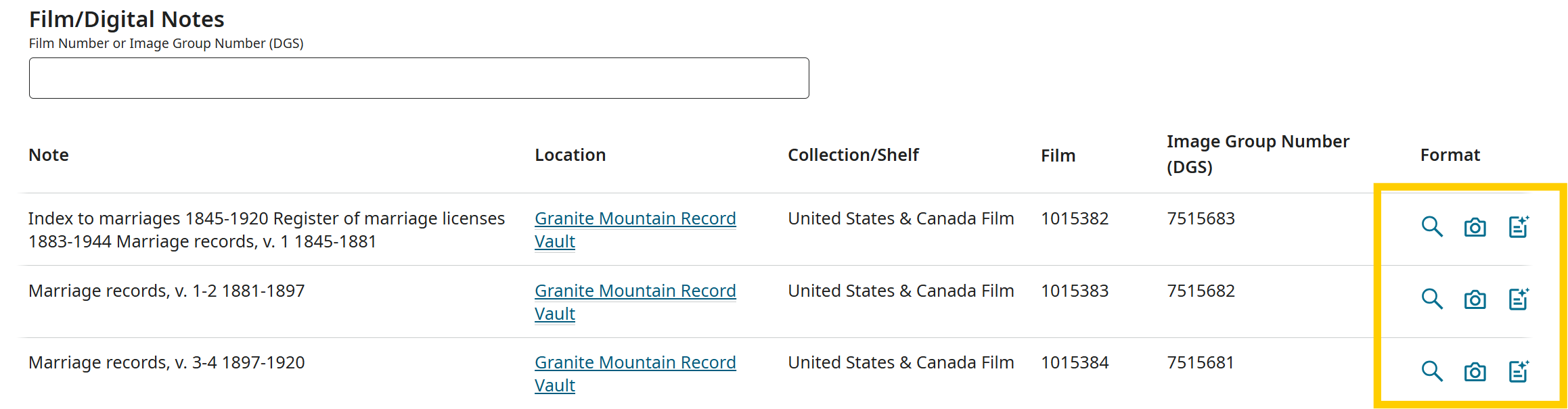Select the Image Group Number (DGS) column header
This screenshot has height=409, width=1568.
1257,154
